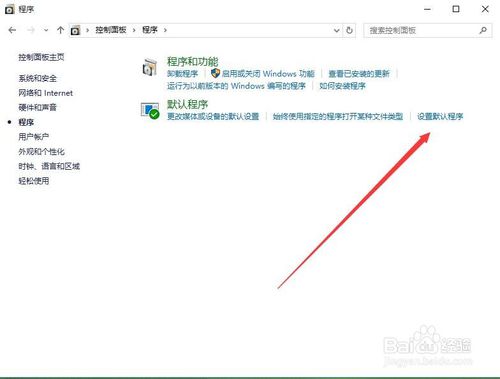Screen dimensions: 500x379
Task: Click the Control Panel icon in address bar
Action: tap(76, 30)
